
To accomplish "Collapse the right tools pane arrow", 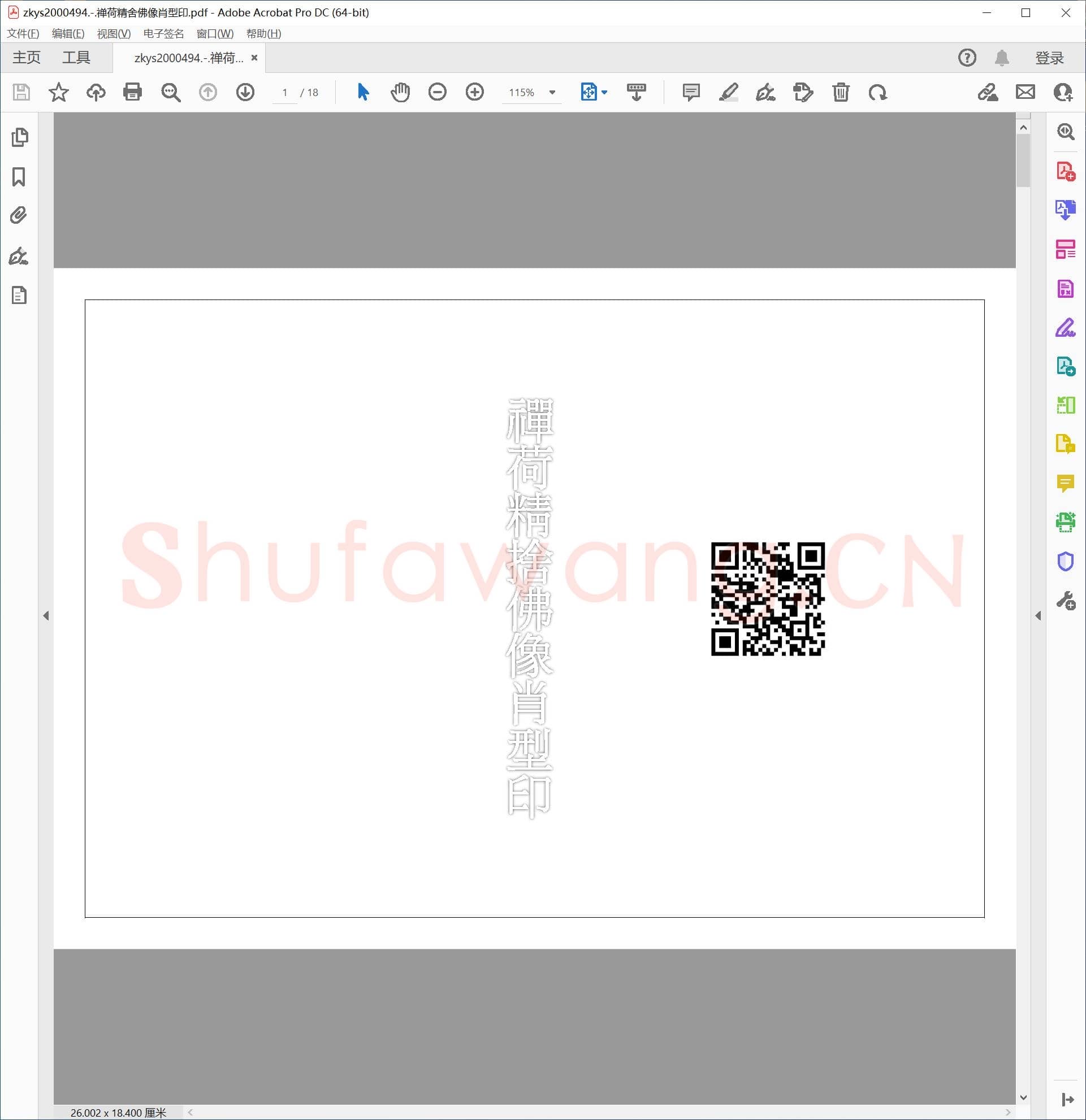I will [x=1038, y=615].
